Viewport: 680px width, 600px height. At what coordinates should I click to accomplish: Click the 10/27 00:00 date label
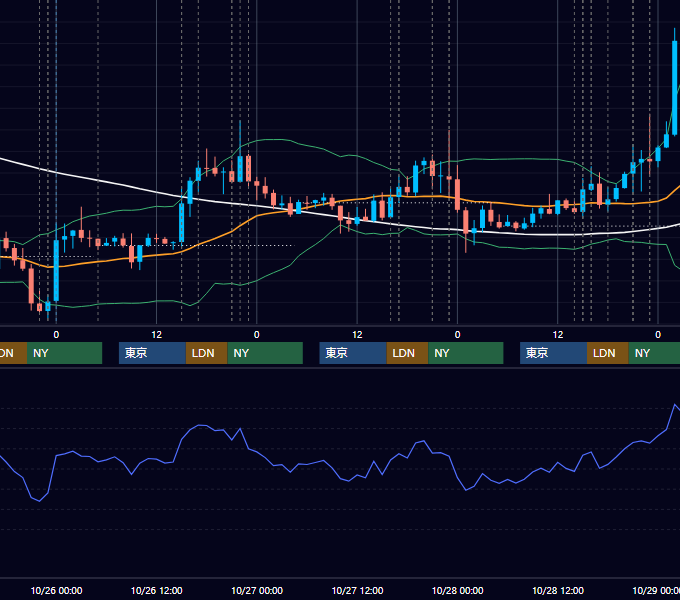(257, 590)
